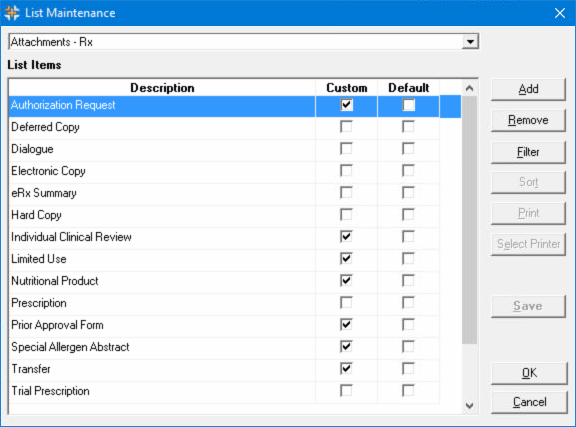Toggle Custom checkbox for Trial Prescription
The height and width of the screenshot is (427, 576).
(346, 391)
